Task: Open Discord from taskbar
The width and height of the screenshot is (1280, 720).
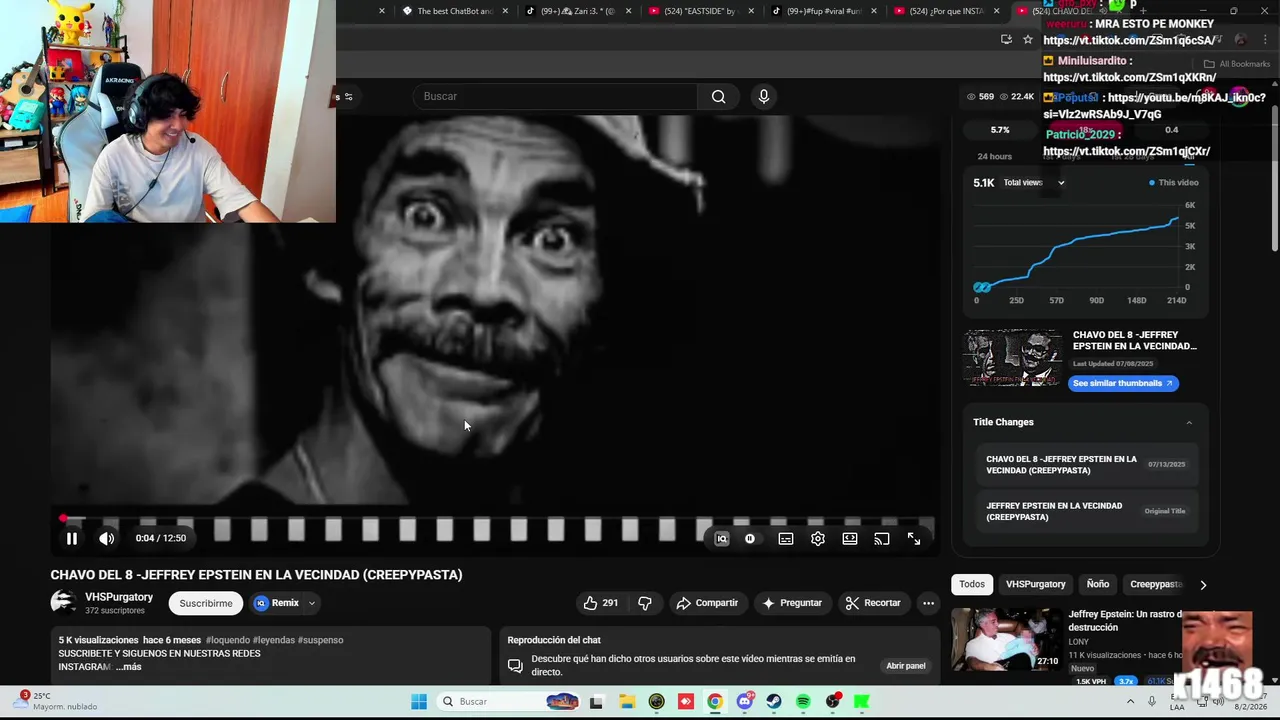Action: 744,702
